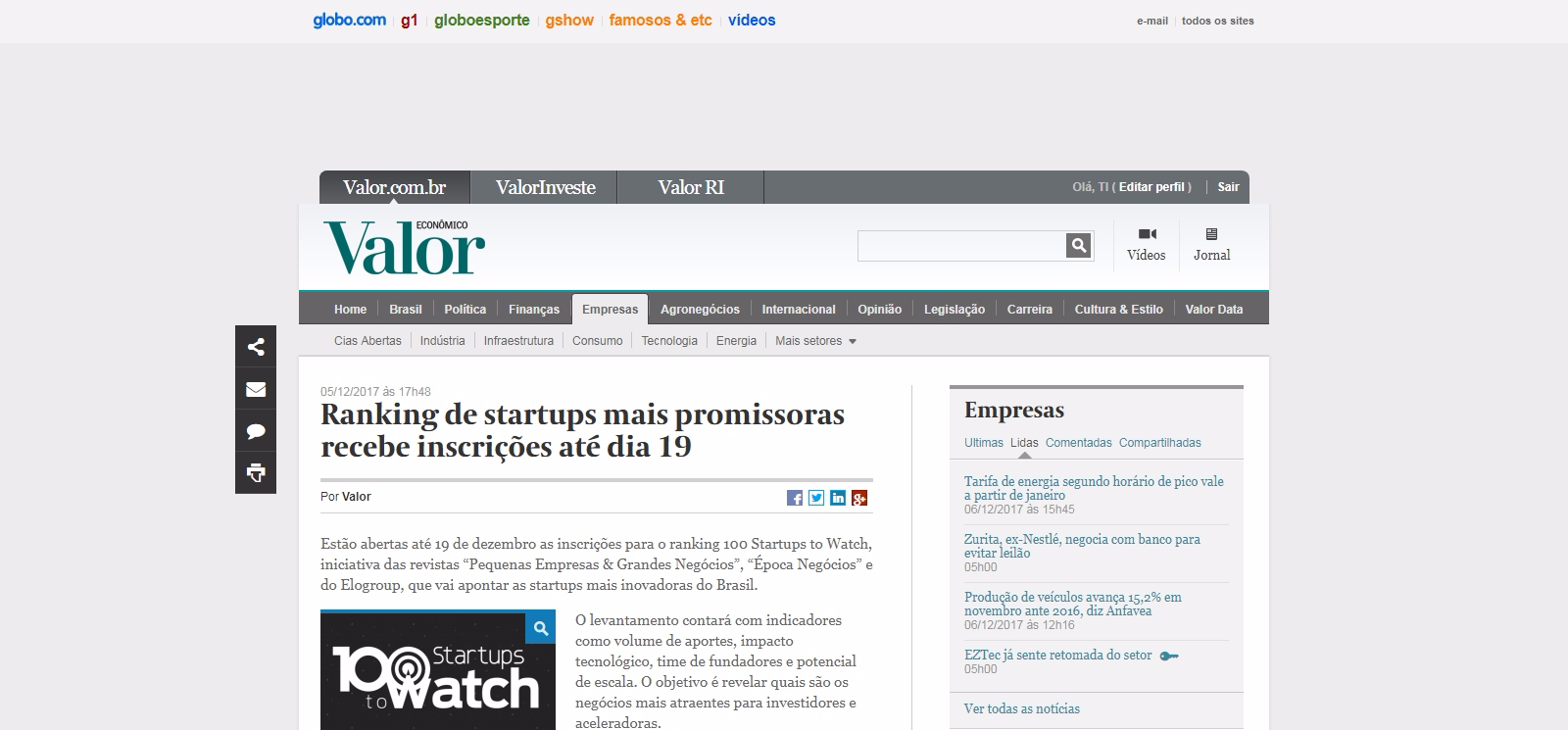Open comments via the speech bubble icon
Viewport: 1568px width, 730px height.
[256, 431]
